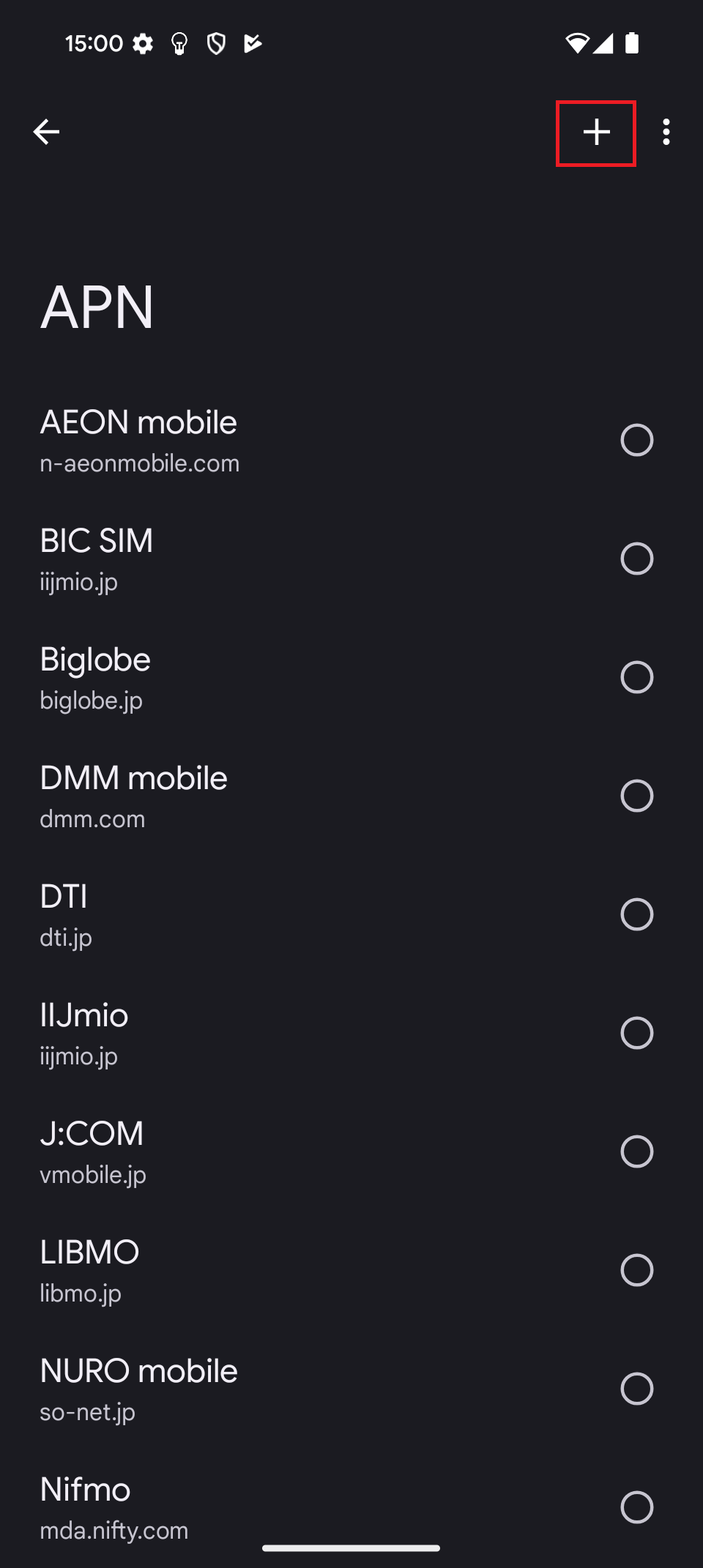This screenshot has width=703, height=1568.
Task: Enable the LIBMO APN radio button
Action: click(636, 1270)
